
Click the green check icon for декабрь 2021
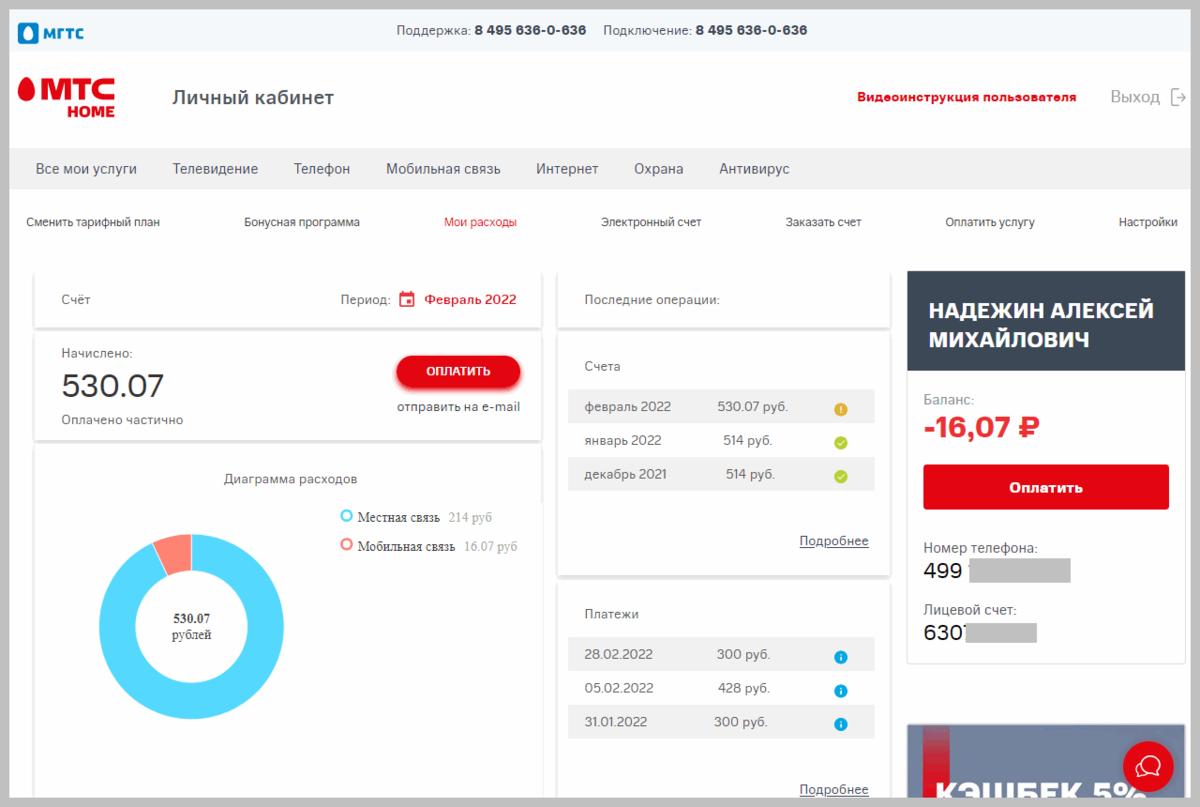click(x=840, y=476)
